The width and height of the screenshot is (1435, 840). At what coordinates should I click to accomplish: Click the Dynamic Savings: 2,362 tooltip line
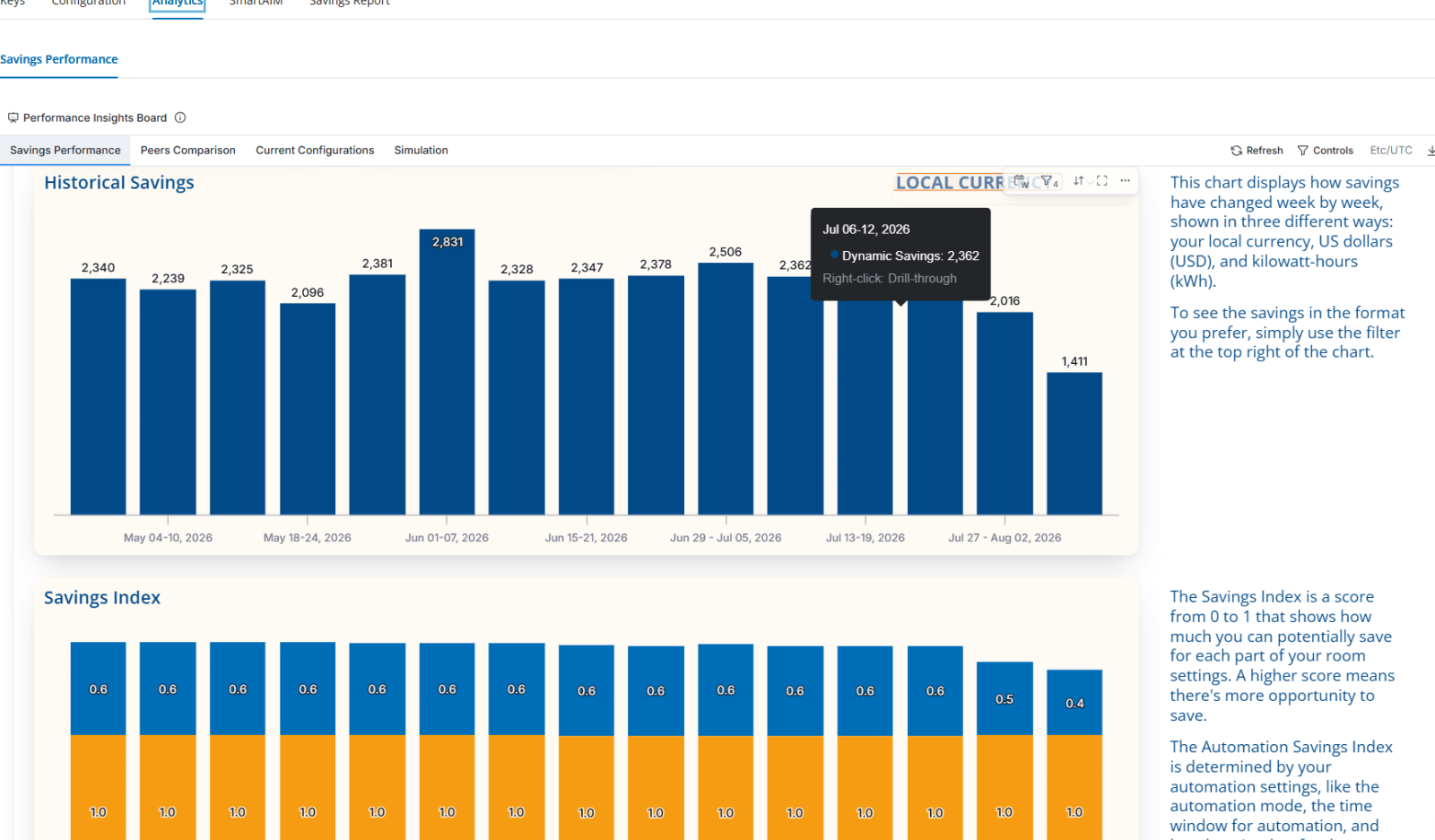(905, 255)
